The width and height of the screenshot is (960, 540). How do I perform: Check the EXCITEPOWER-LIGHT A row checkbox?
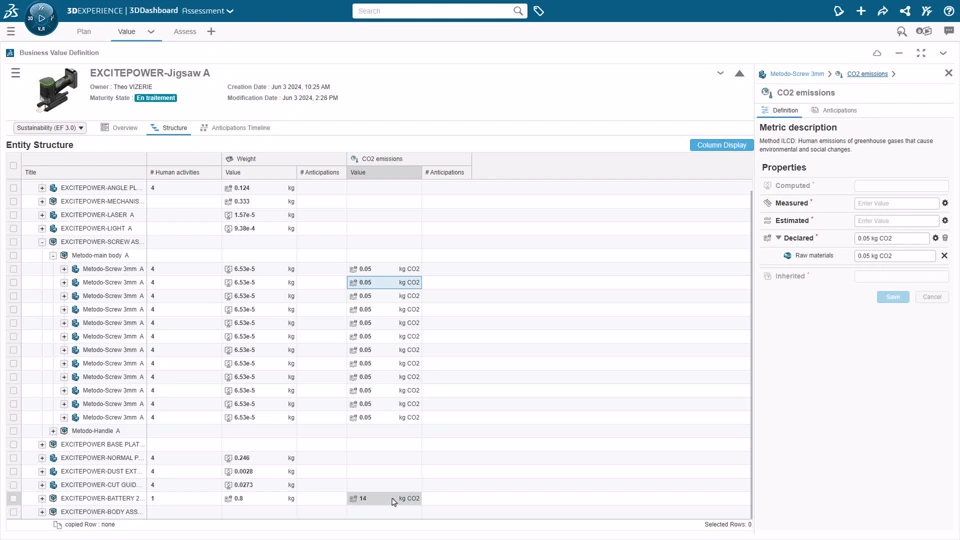pyautogui.click(x=13, y=228)
